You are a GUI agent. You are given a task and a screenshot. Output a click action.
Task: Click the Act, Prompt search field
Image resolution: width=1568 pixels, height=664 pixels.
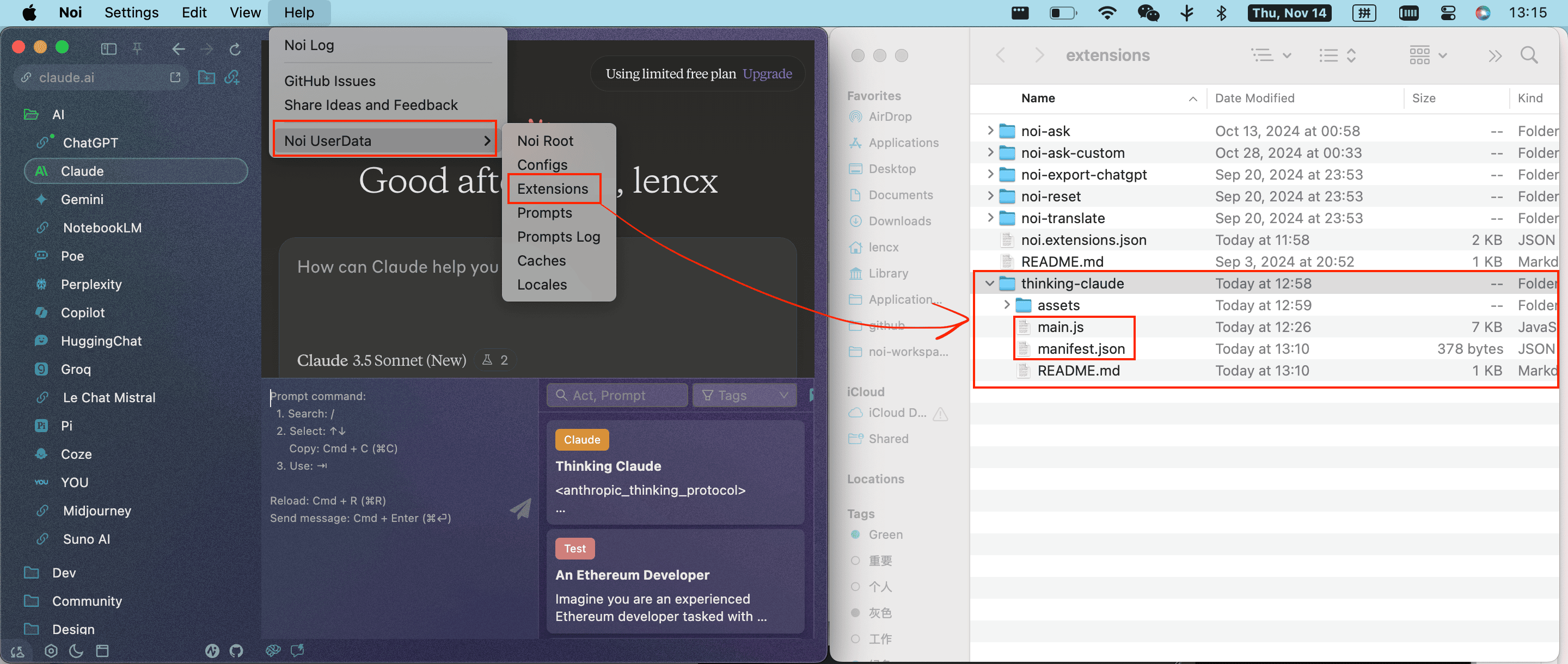(x=617, y=395)
